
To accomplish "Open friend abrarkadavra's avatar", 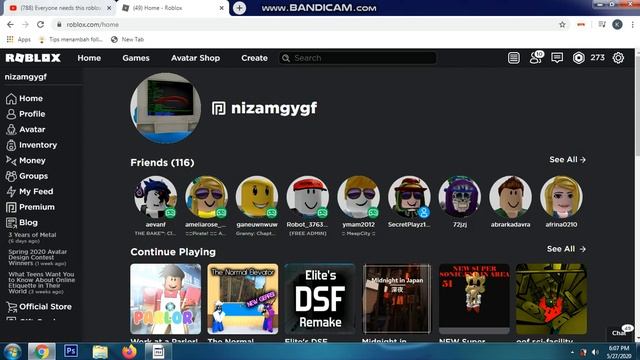I will (x=510, y=197).
